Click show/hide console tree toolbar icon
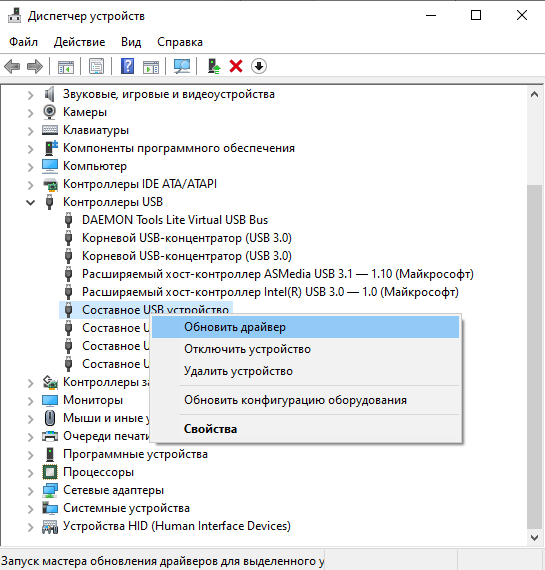 [x=66, y=67]
